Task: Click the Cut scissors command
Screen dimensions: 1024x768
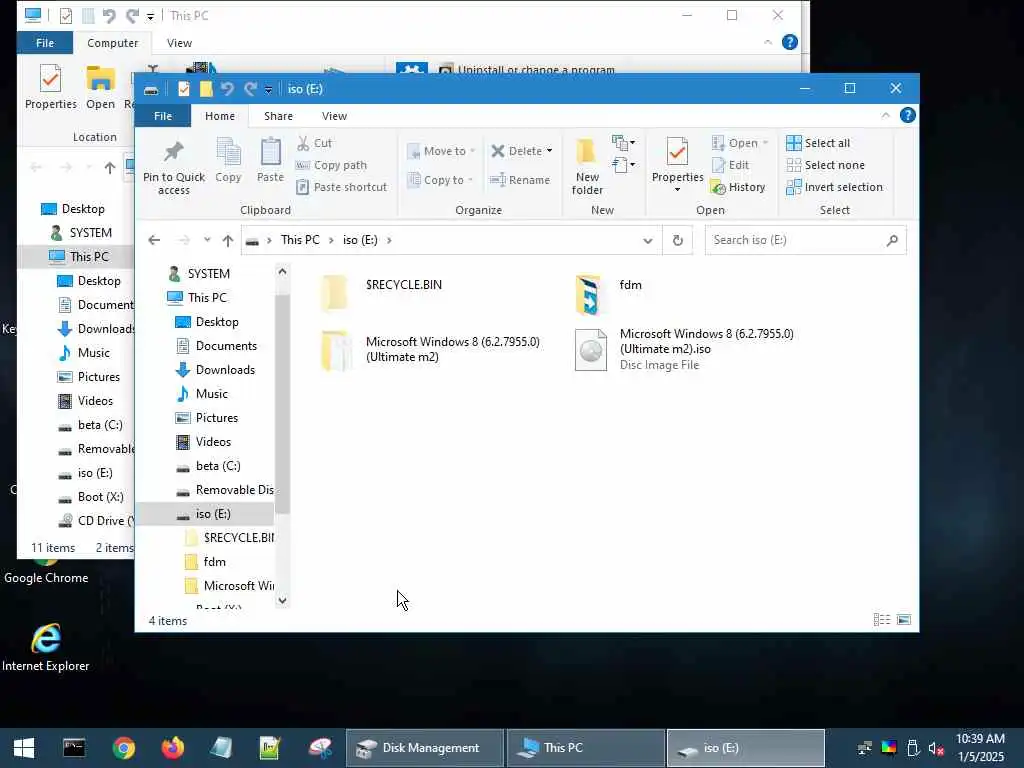Action: point(314,143)
